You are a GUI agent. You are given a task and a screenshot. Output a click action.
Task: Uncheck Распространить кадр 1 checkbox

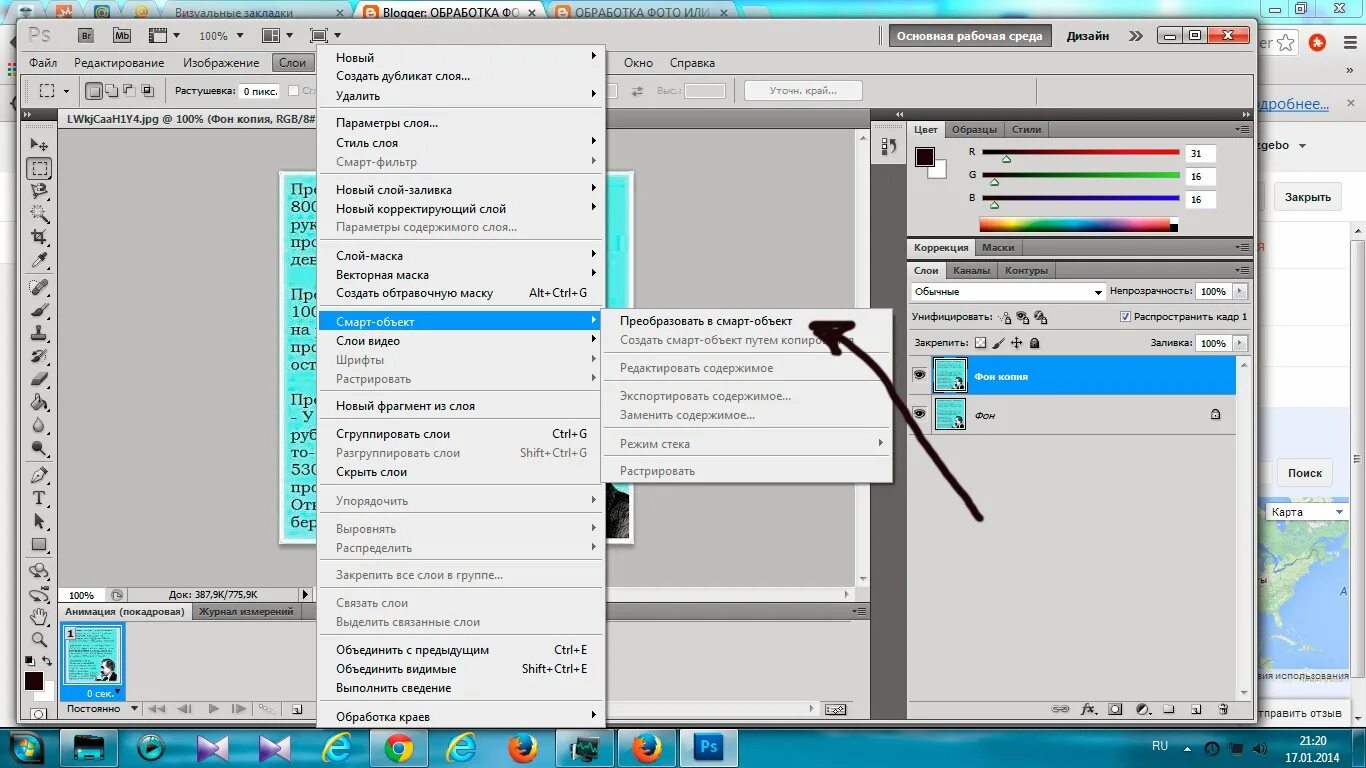1125,317
